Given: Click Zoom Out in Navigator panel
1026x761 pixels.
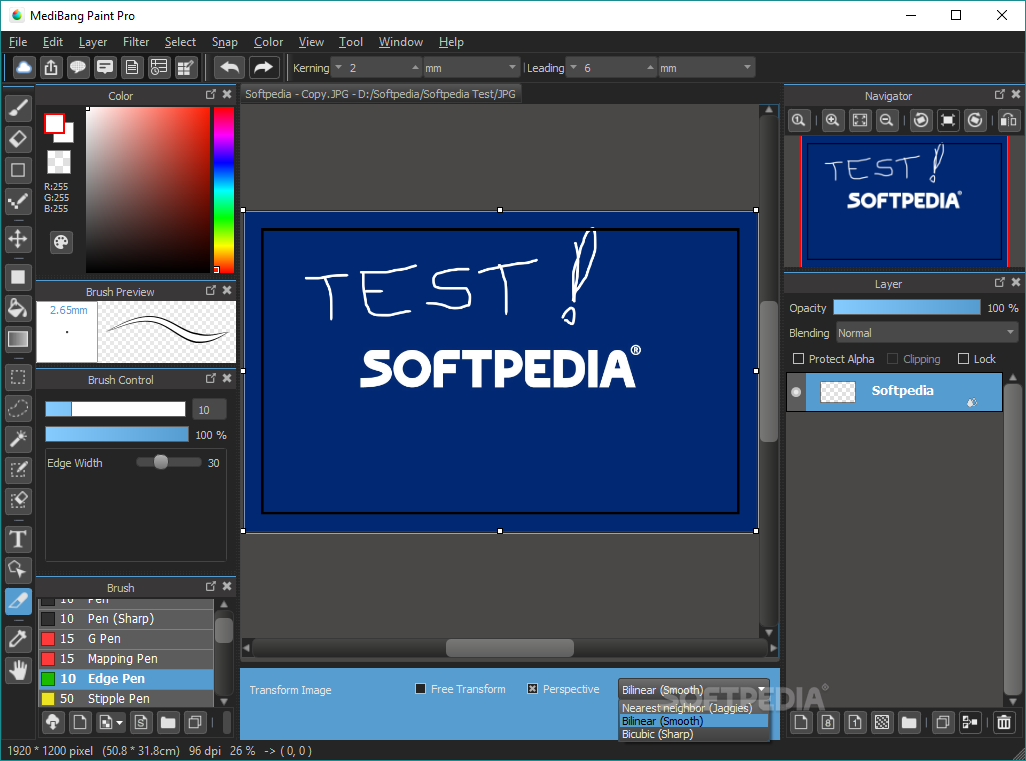Looking at the screenshot, I should click(887, 120).
